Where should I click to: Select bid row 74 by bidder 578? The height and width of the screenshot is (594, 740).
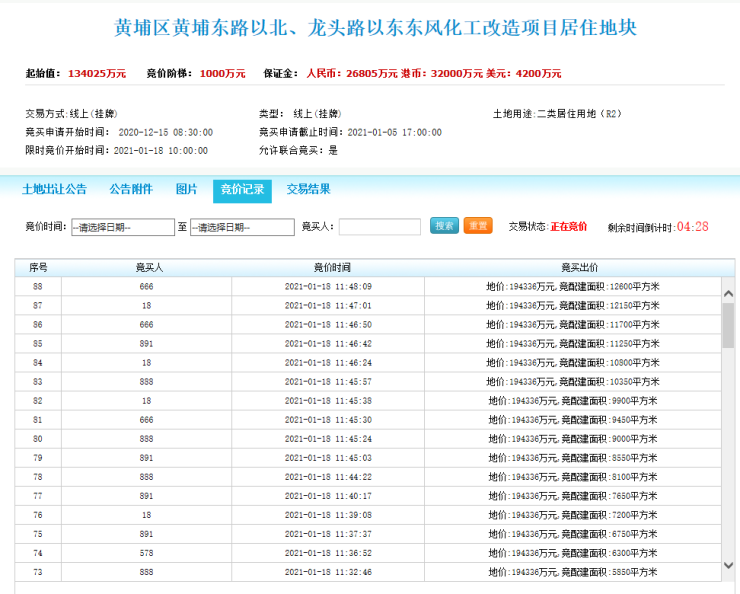point(147,552)
